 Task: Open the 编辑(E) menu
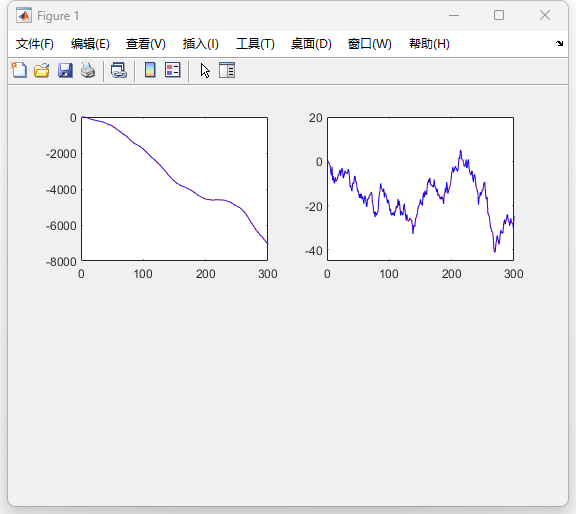(x=90, y=44)
